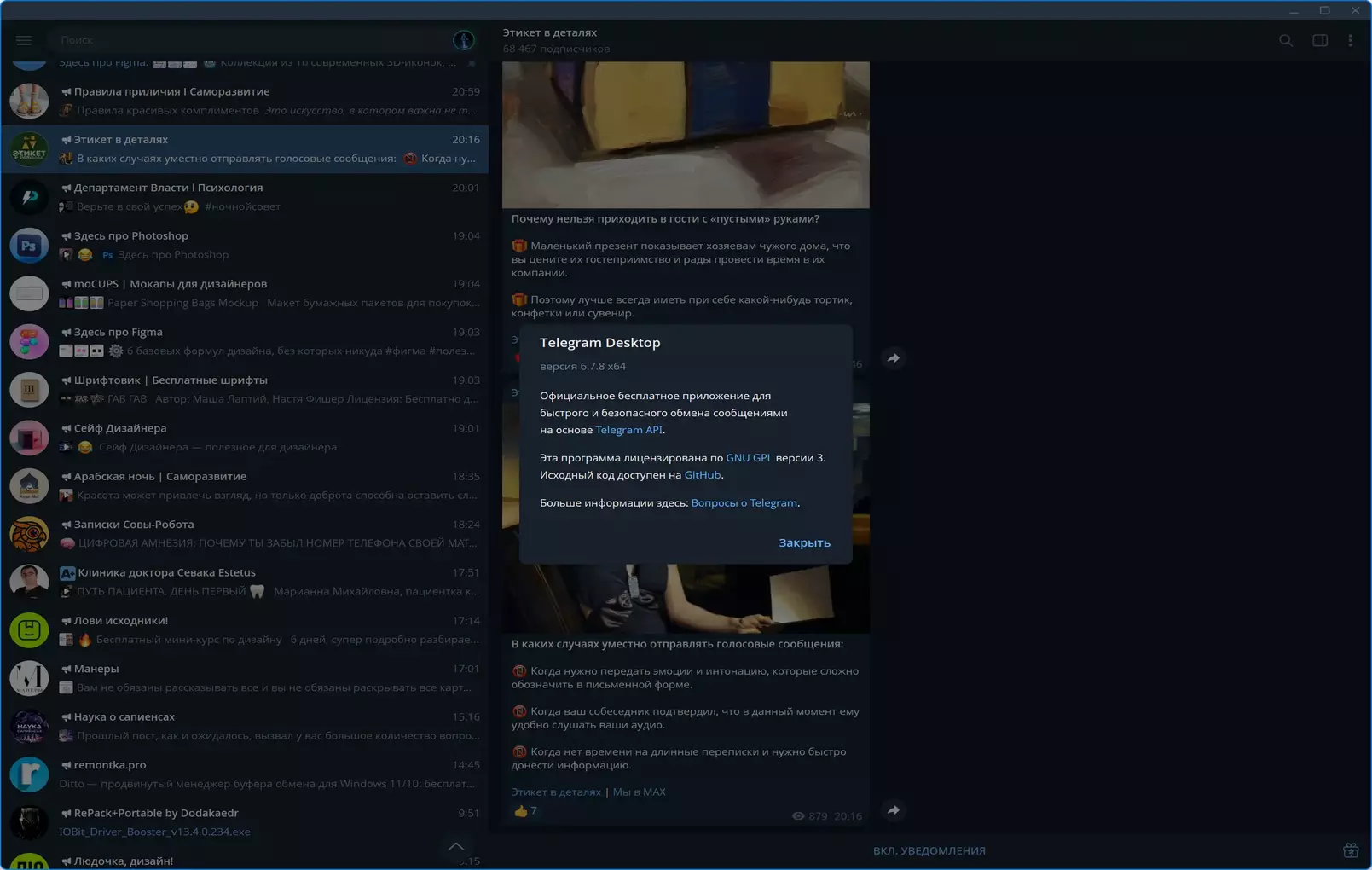Click the #ночнойсовет message preview
The width and height of the screenshot is (1372, 870).
click(242, 207)
